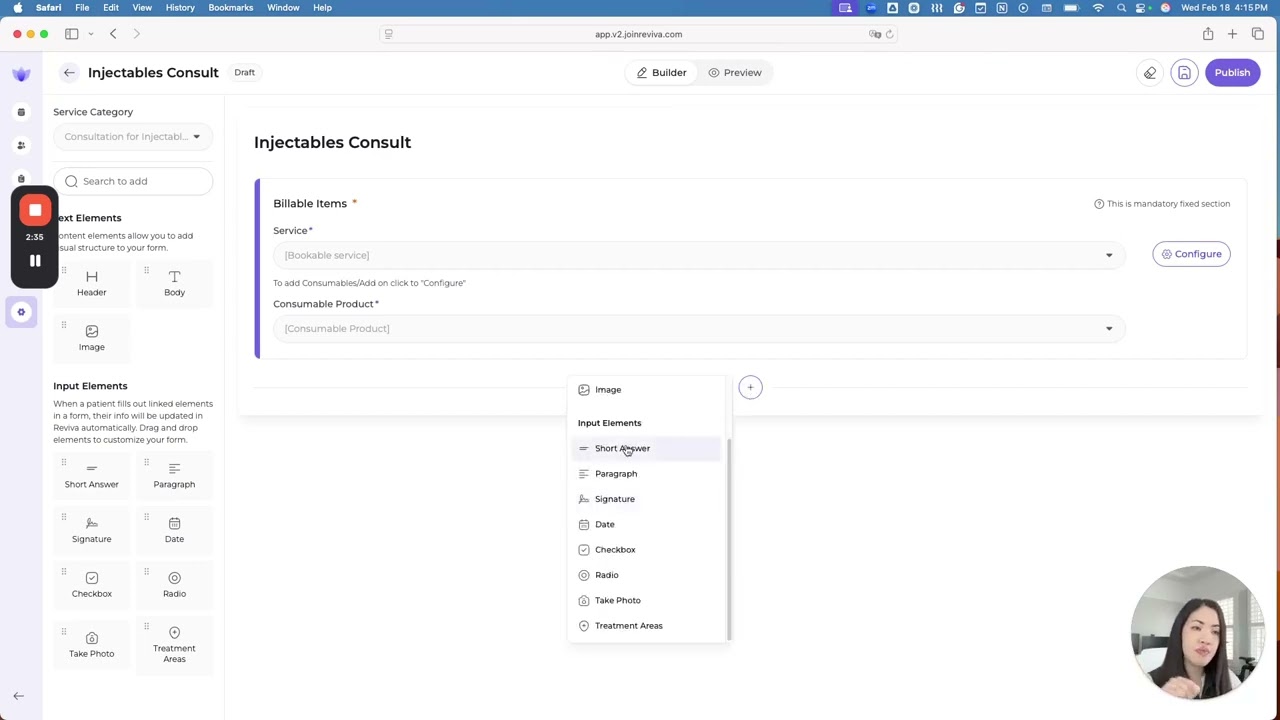Choose Treatment Areas in popup menu
Viewport: 1280px width, 720px height.
[x=647, y=625]
